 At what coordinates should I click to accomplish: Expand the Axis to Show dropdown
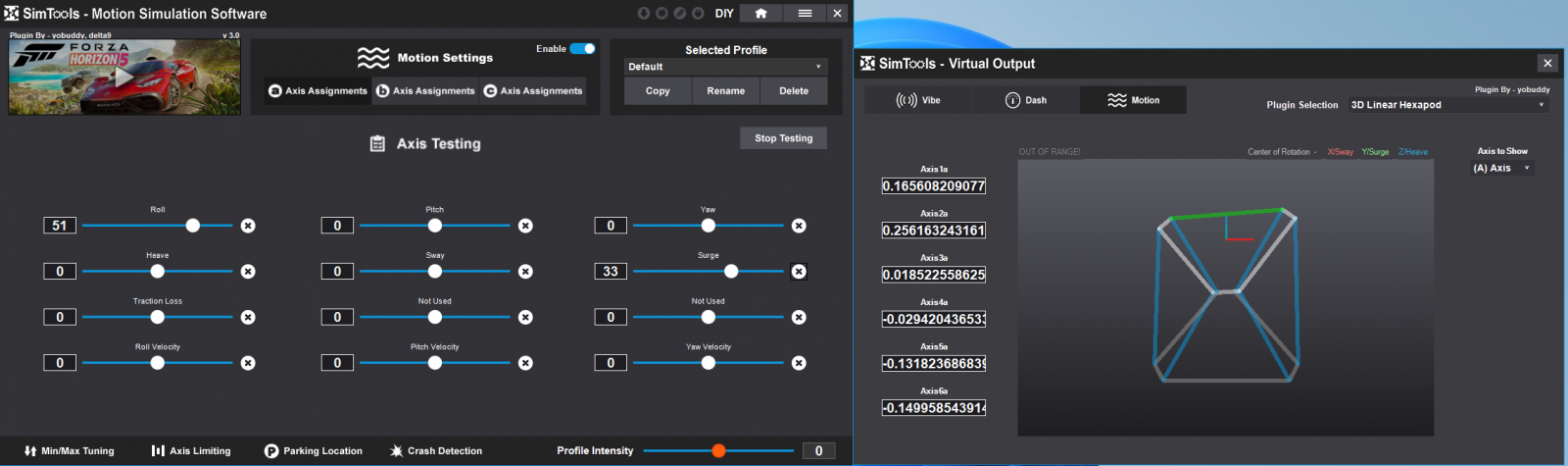[x=1501, y=169]
